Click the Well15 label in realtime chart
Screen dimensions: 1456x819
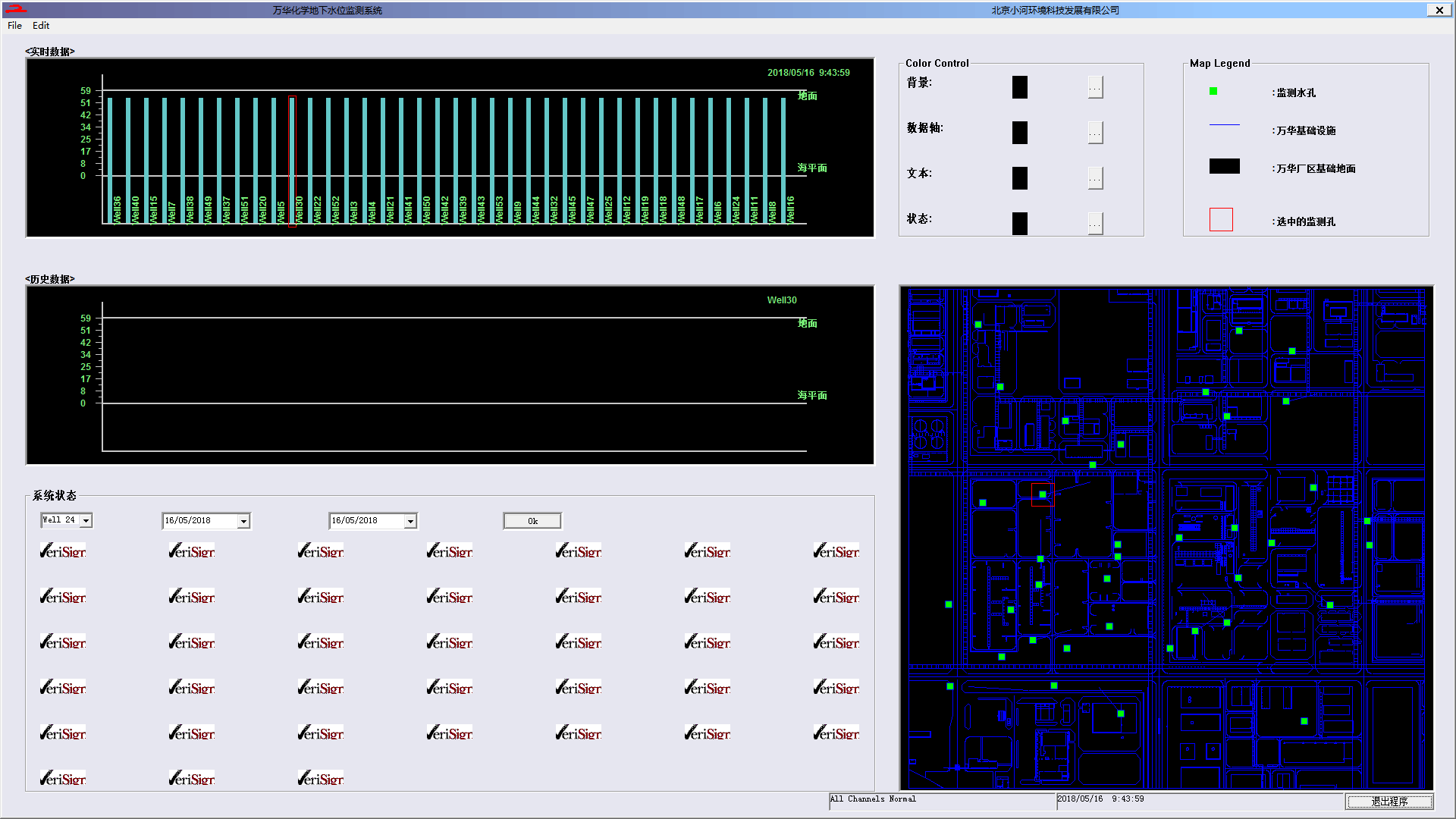pyautogui.click(x=154, y=209)
